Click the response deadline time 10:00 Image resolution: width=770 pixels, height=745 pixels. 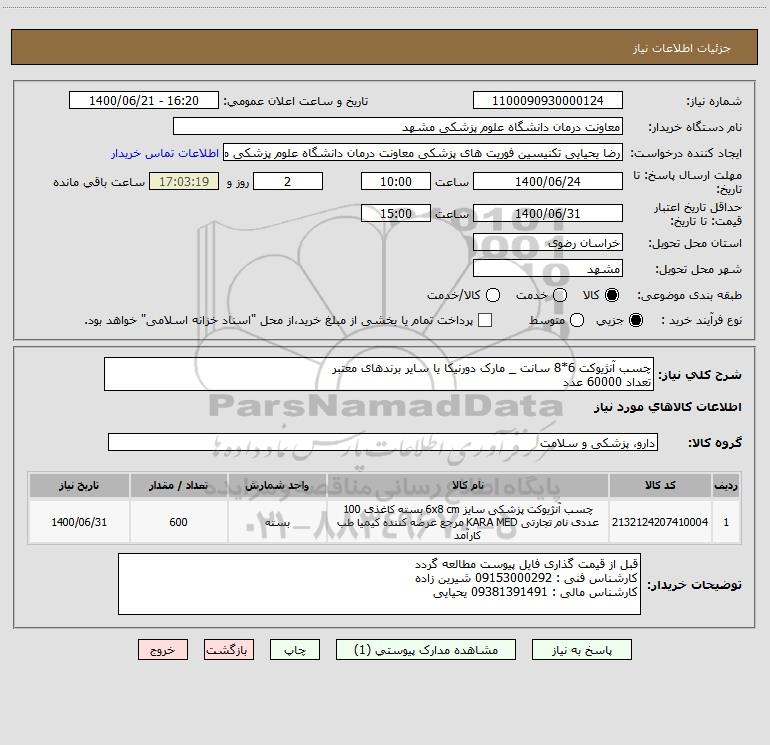396,181
